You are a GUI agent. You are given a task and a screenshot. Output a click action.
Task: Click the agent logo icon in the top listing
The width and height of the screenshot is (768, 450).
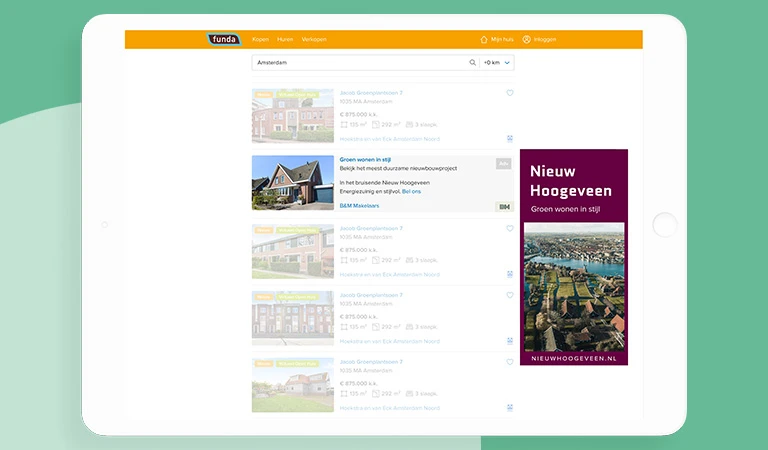click(x=510, y=139)
